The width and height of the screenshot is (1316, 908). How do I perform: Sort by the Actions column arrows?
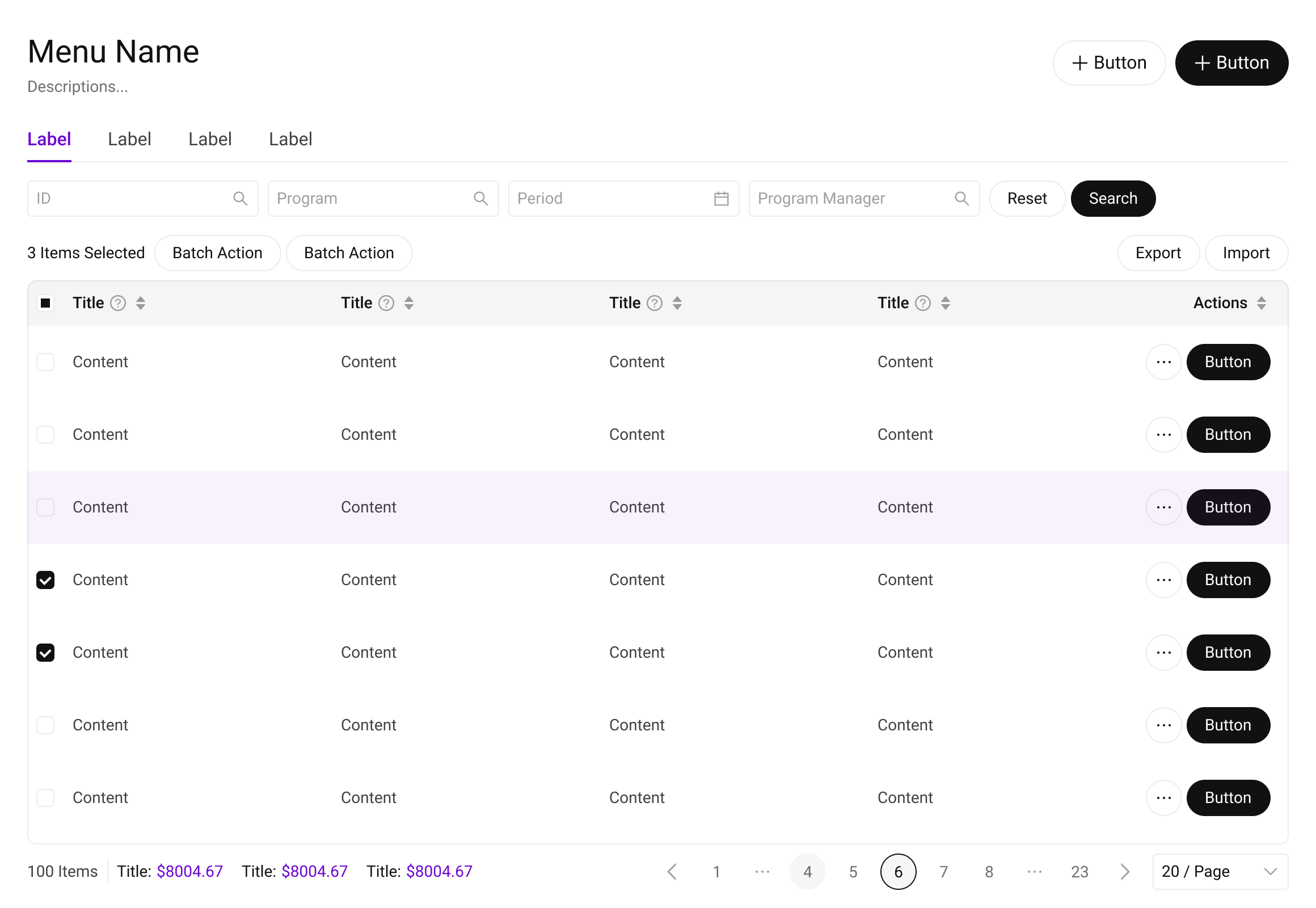(1262, 303)
